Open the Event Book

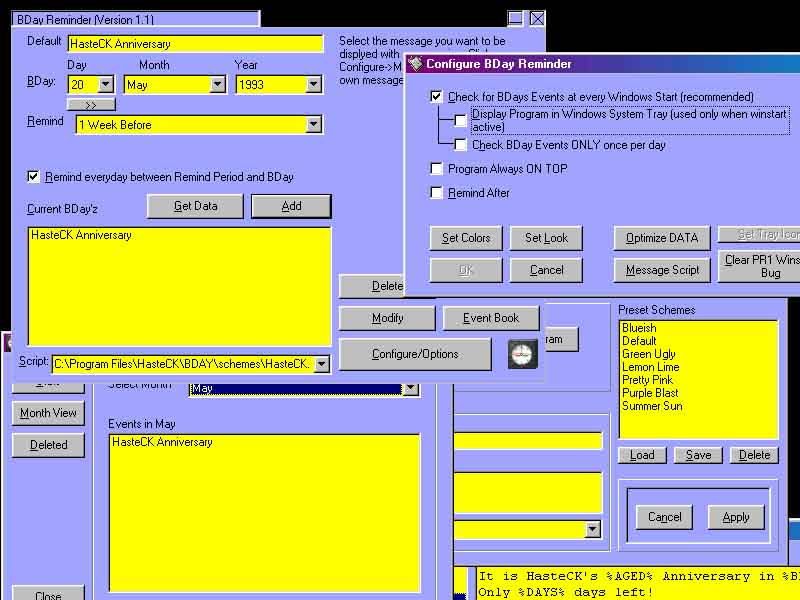(x=491, y=318)
